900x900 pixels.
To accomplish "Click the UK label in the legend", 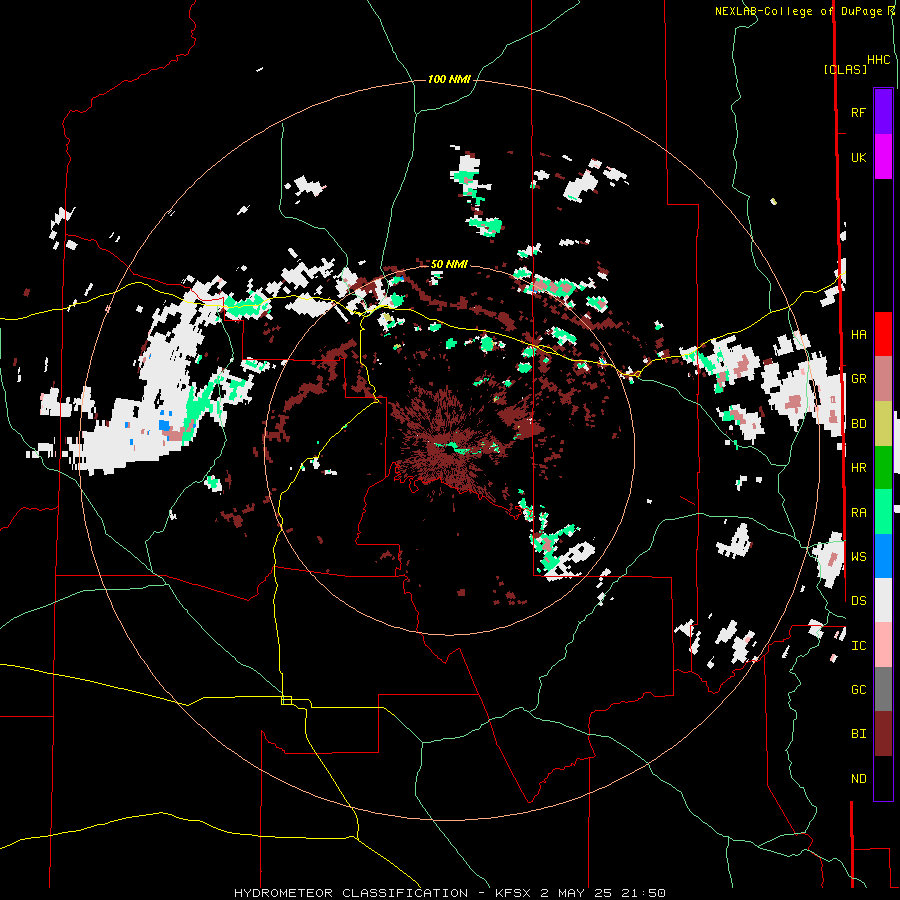I will pos(858,157).
